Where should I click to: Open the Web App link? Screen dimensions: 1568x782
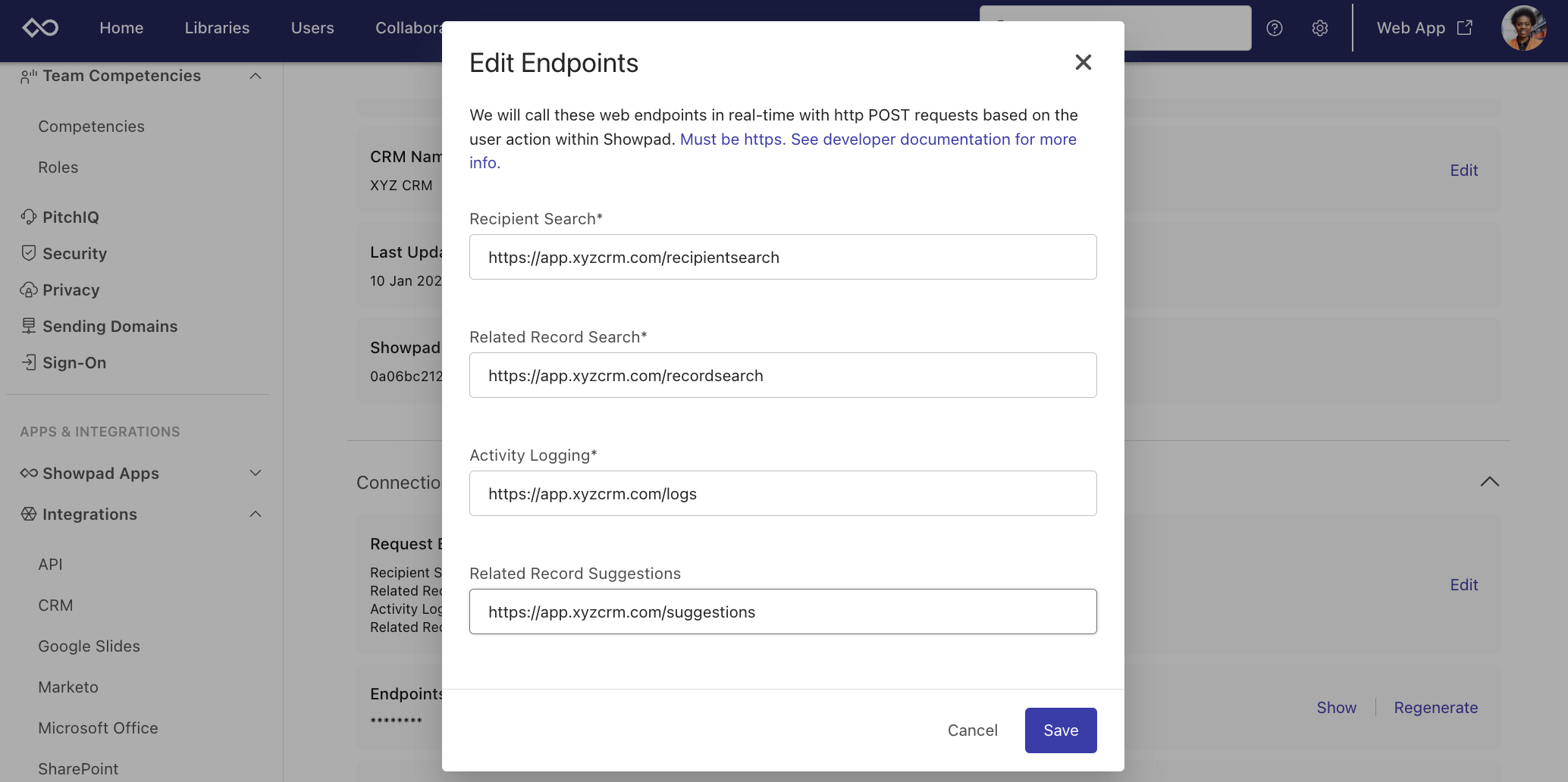coord(1425,28)
